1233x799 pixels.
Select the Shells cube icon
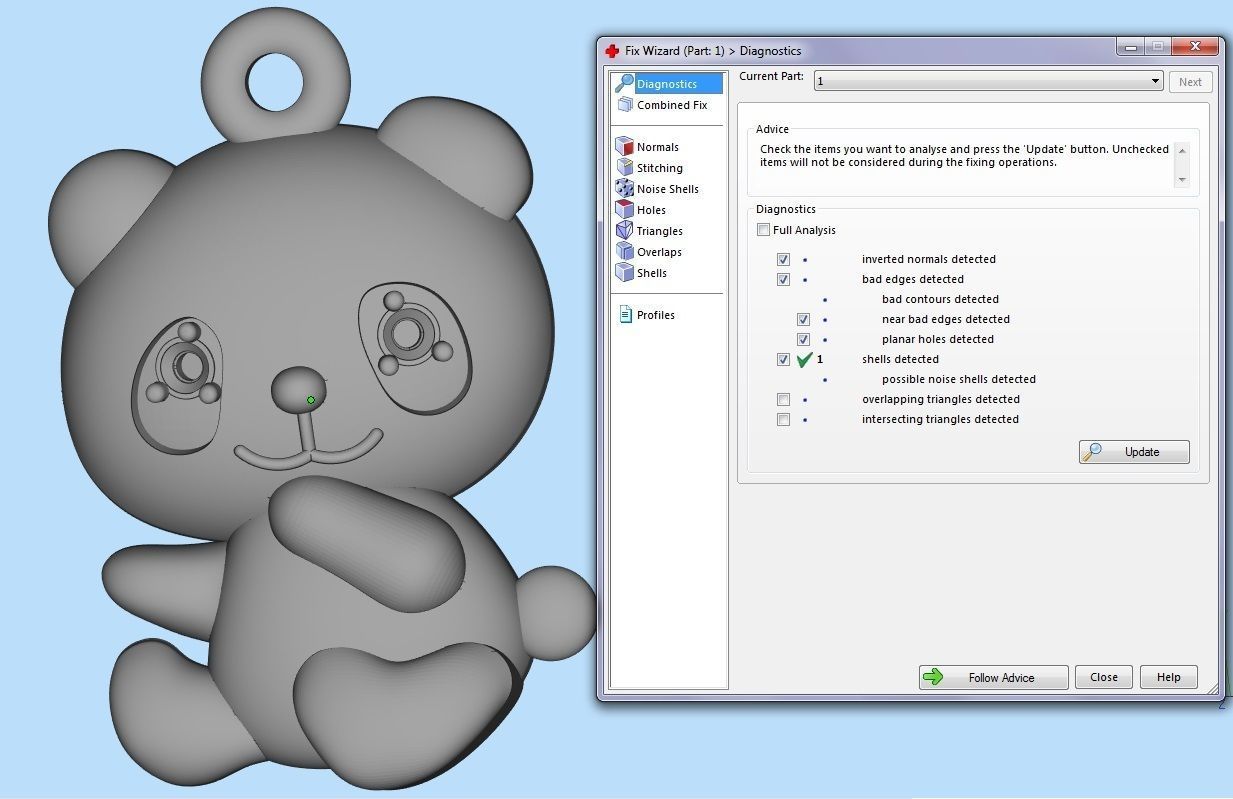pyautogui.click(x=625, y=273)
